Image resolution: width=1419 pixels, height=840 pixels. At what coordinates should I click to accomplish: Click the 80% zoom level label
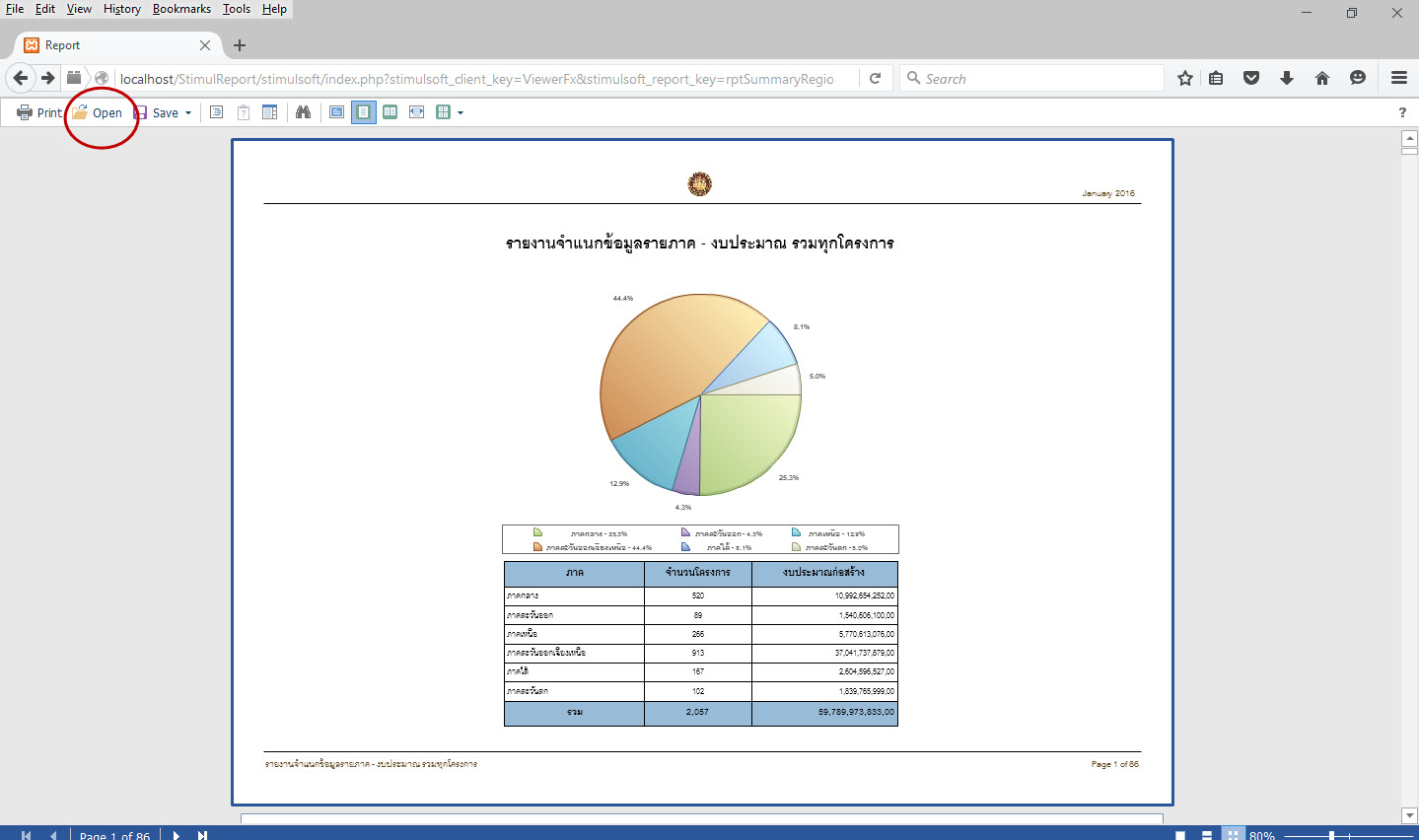click(1262, 836)
